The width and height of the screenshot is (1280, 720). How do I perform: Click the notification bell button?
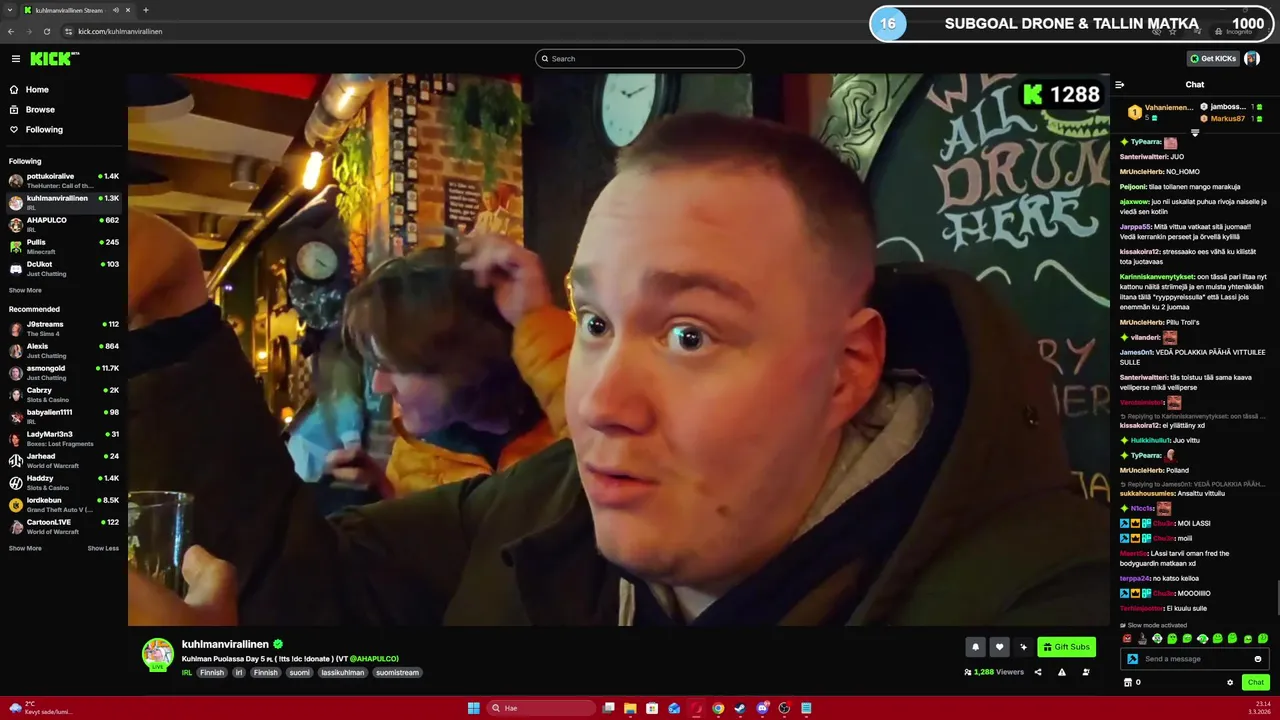[975, 647]
